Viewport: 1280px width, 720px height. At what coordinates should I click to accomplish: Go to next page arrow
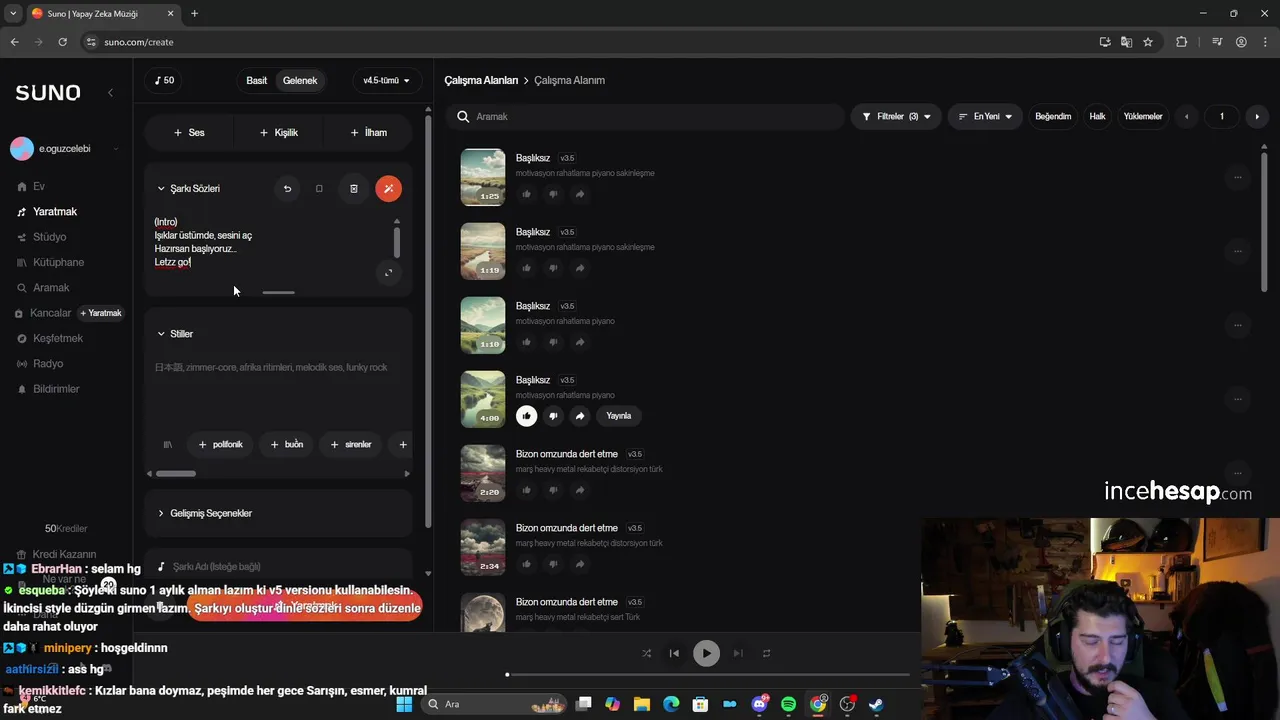[x=1257, y=116]
